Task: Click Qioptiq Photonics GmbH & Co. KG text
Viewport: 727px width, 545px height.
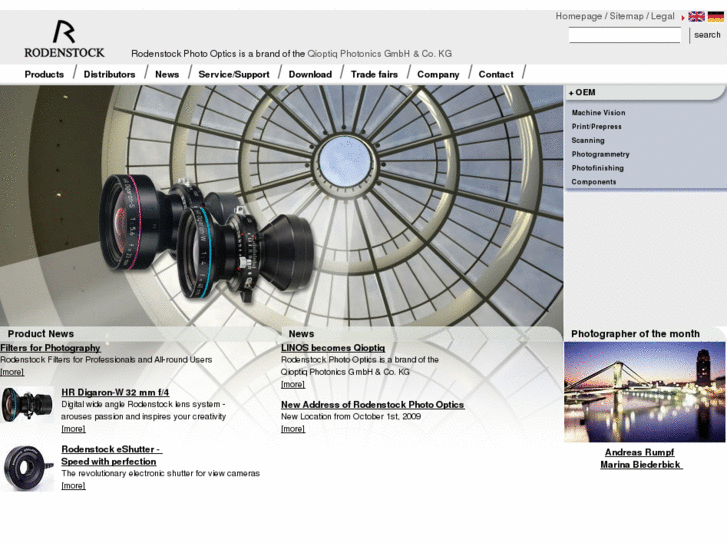Action: [x=379, y=54]
